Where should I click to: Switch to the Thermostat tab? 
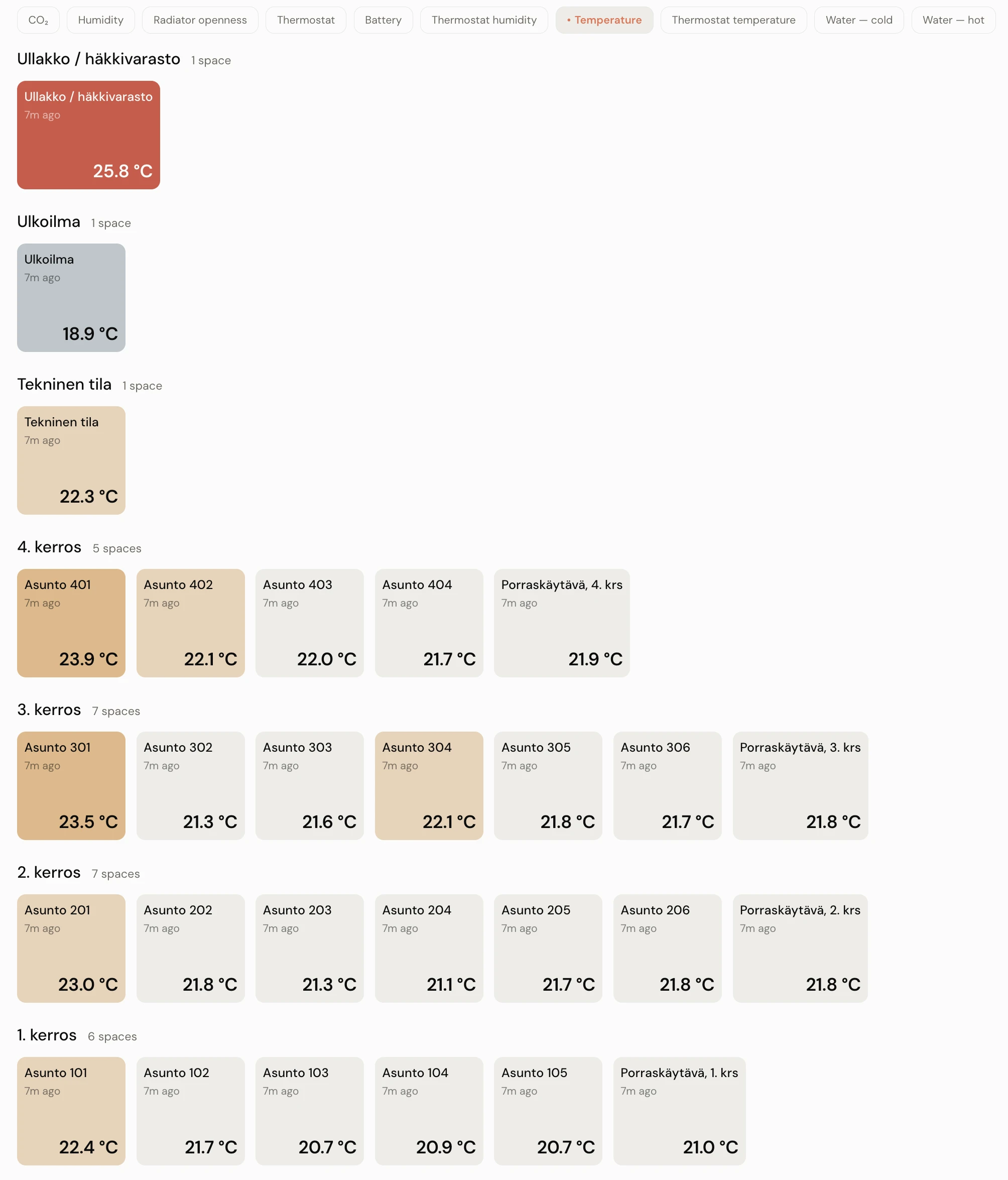(306, 20)
